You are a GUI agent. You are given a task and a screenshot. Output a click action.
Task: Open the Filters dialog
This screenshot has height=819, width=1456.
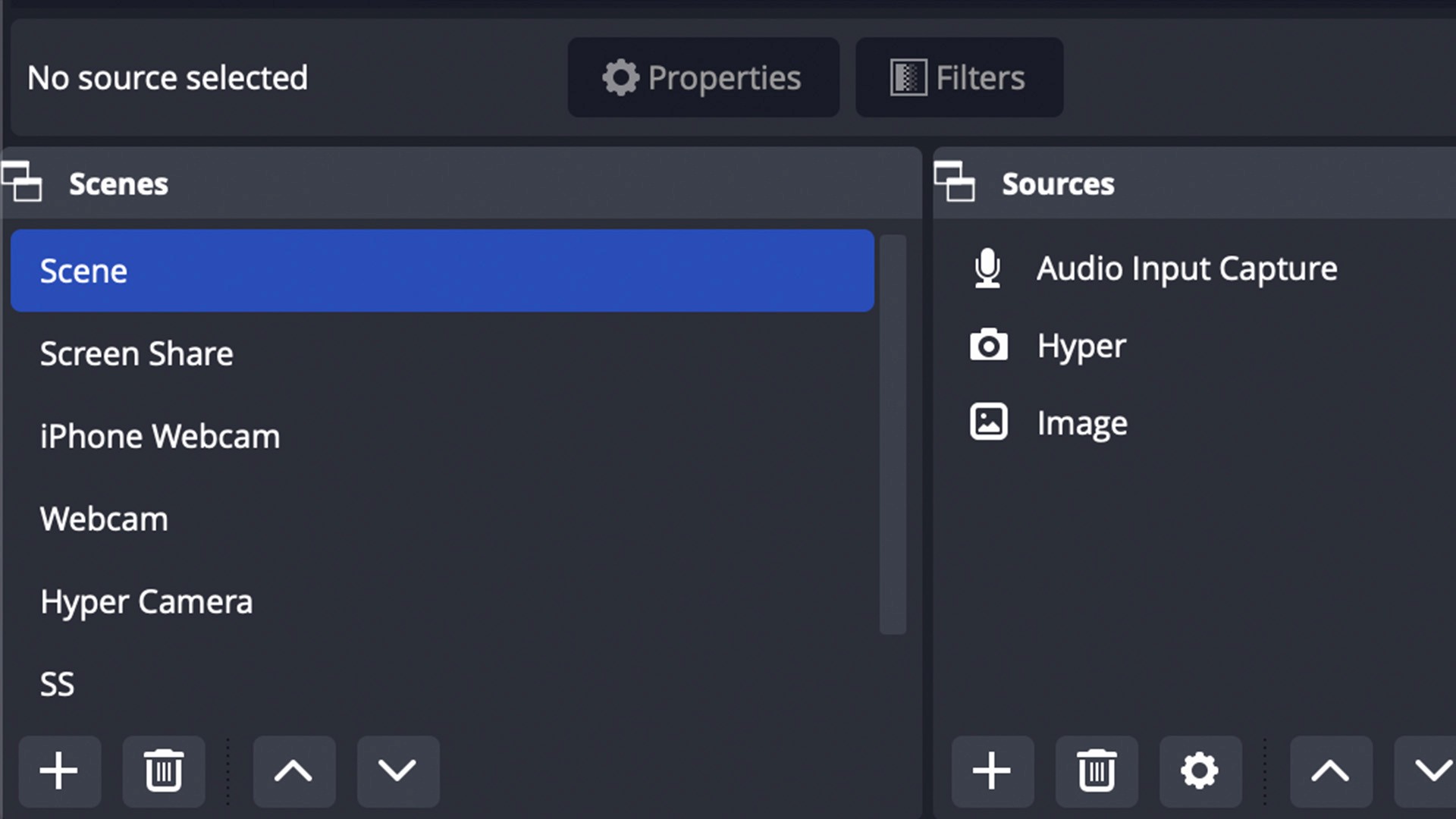(959, 77)
